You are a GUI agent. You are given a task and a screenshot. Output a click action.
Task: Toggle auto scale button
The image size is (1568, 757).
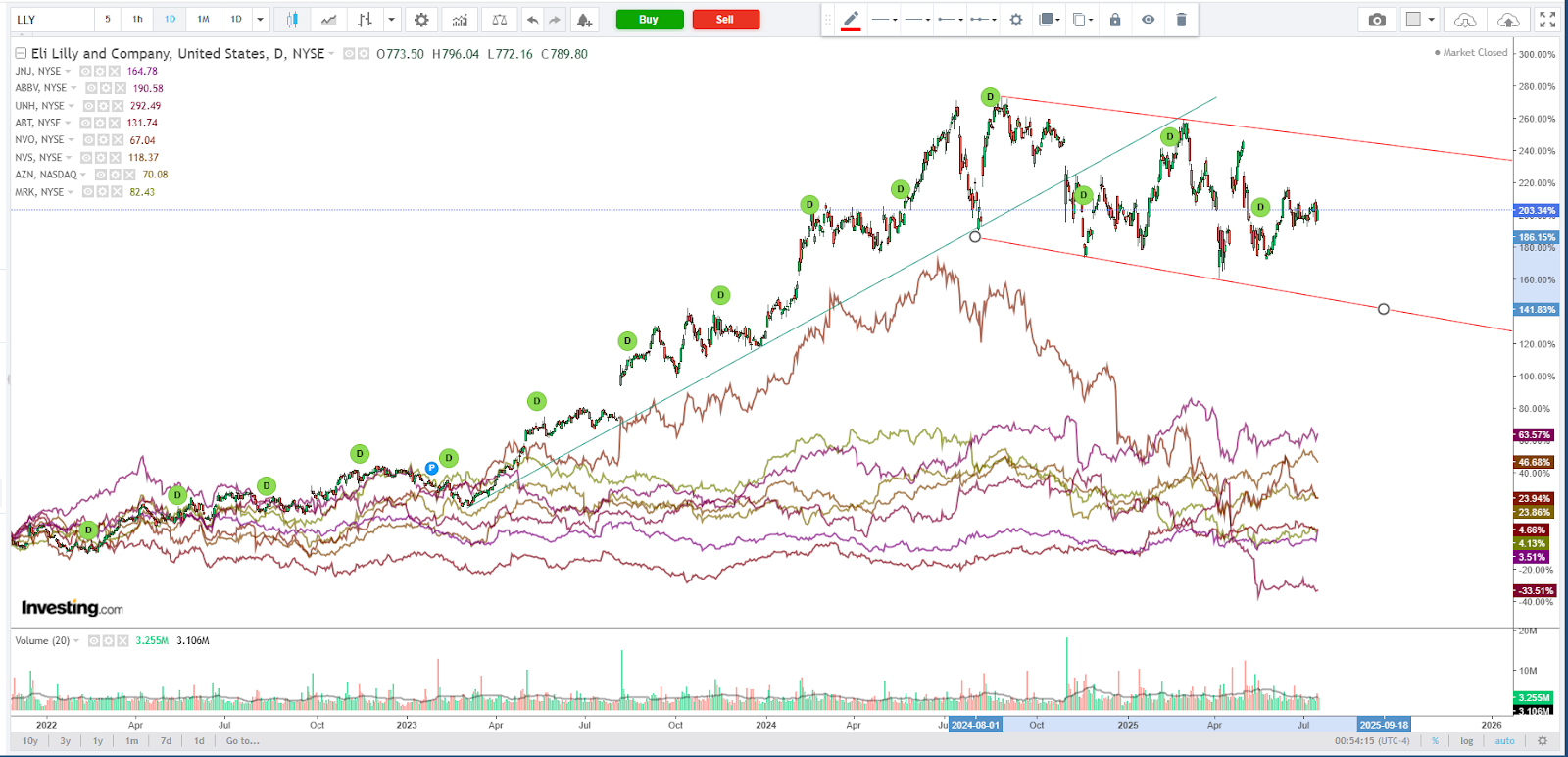tap(1505, 741)
